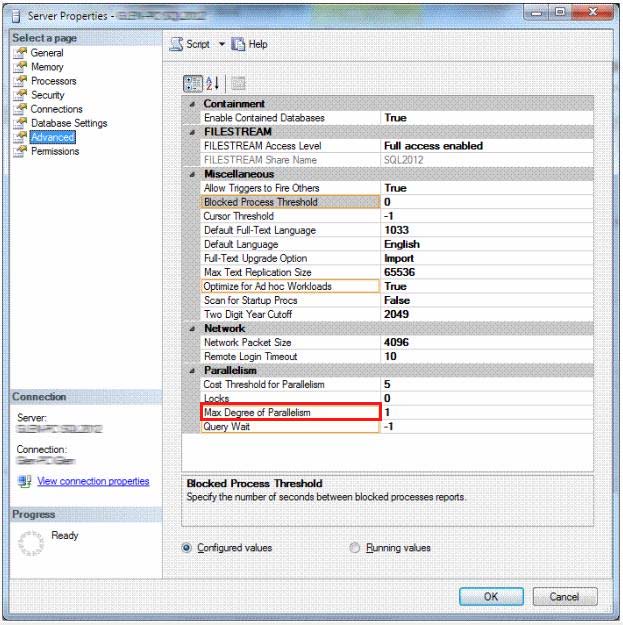Click the Network Packet Size value 4096
Screen dimensions: 623x625
coord(396,342)
